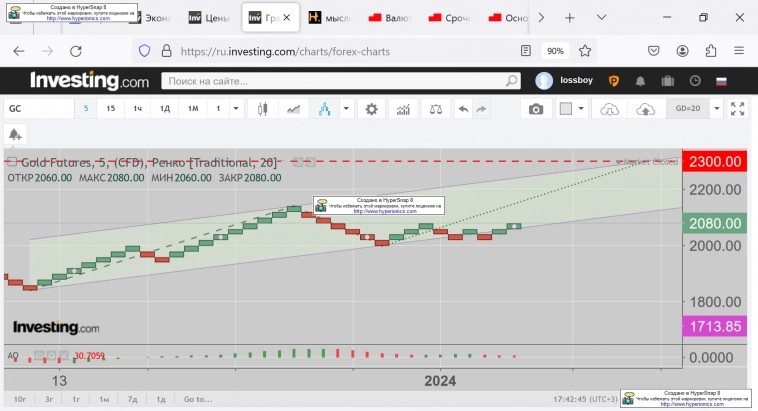The image size is (758, 411).
Task: Toggle fullscreen chart mode
Action: tap(737, 109)
